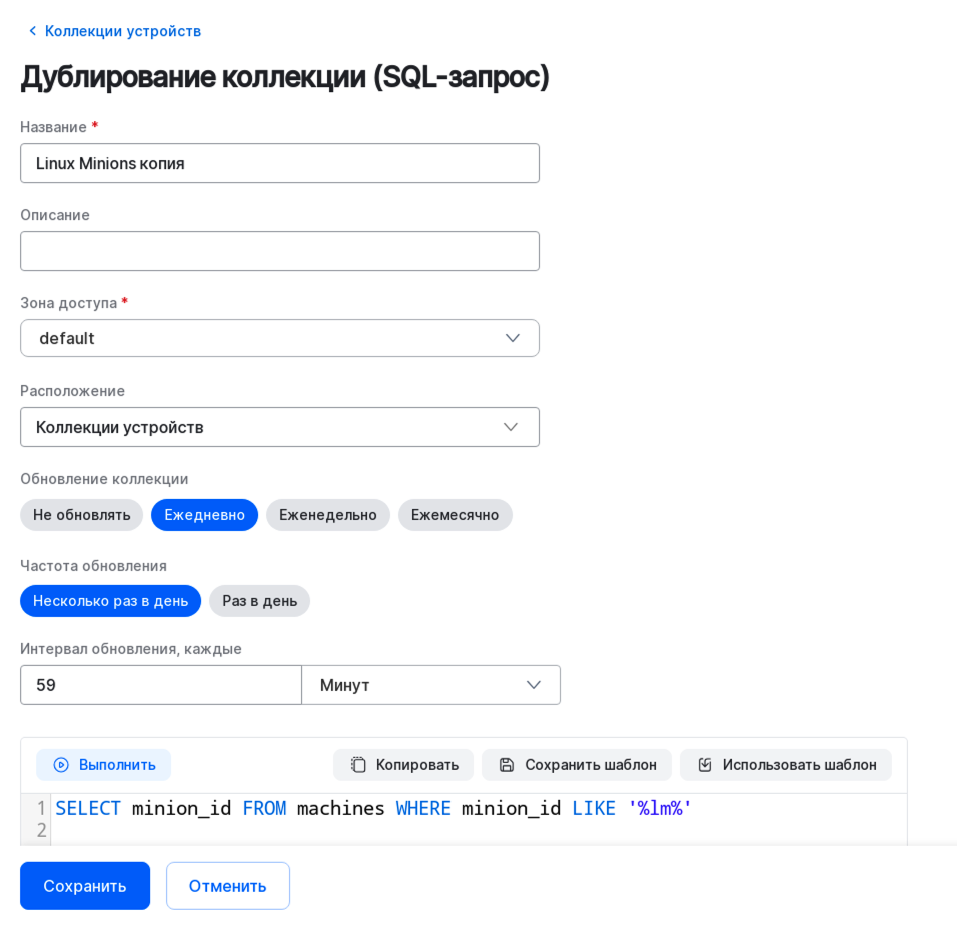Click the floppy disk icon for Сохранить шаблон
Screen dimensions: 957x925
tap(507, 765)
